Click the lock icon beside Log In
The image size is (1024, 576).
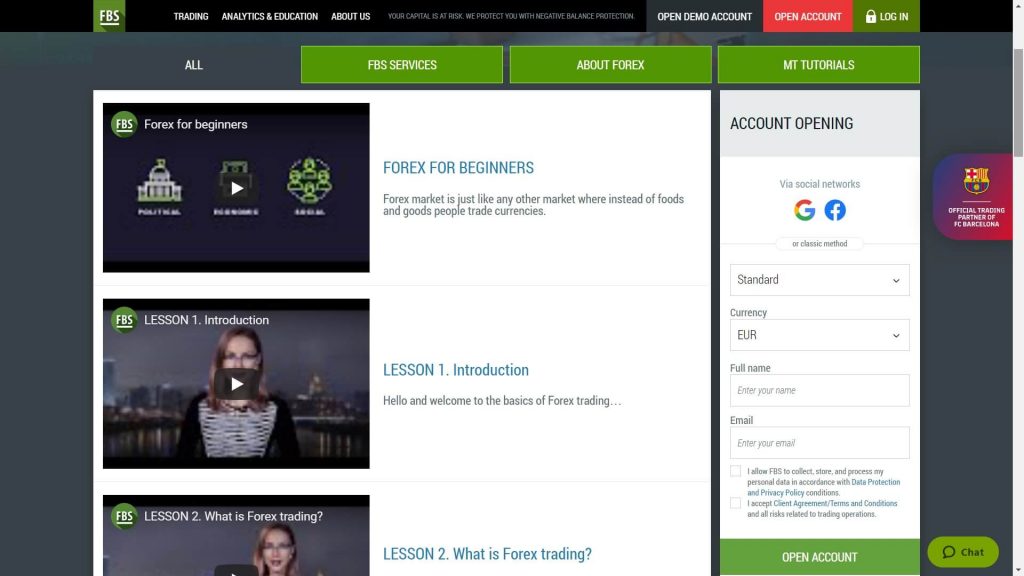click(x=870, y=17)
